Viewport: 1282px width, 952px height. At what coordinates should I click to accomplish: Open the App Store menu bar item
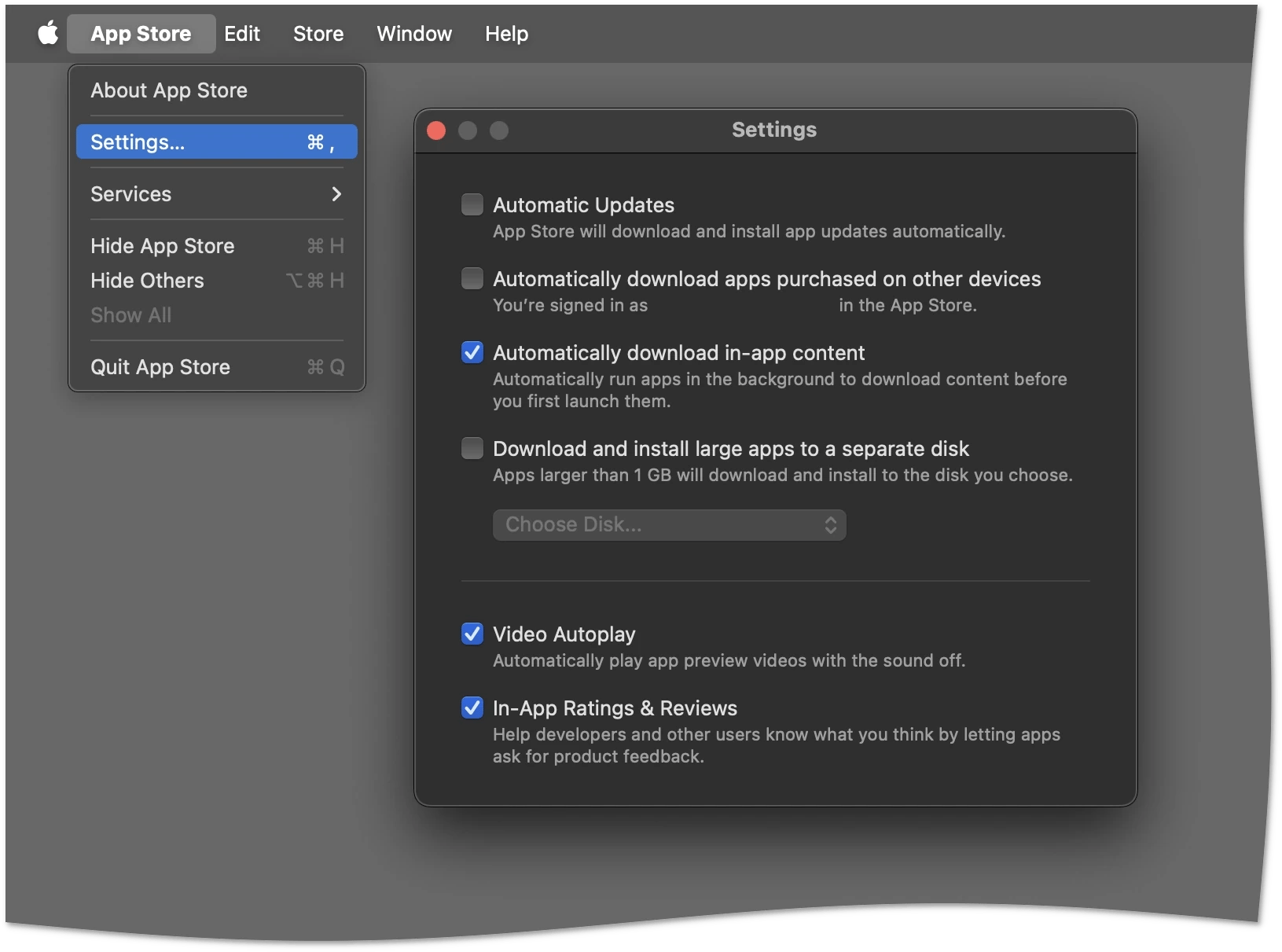[141, 34]
